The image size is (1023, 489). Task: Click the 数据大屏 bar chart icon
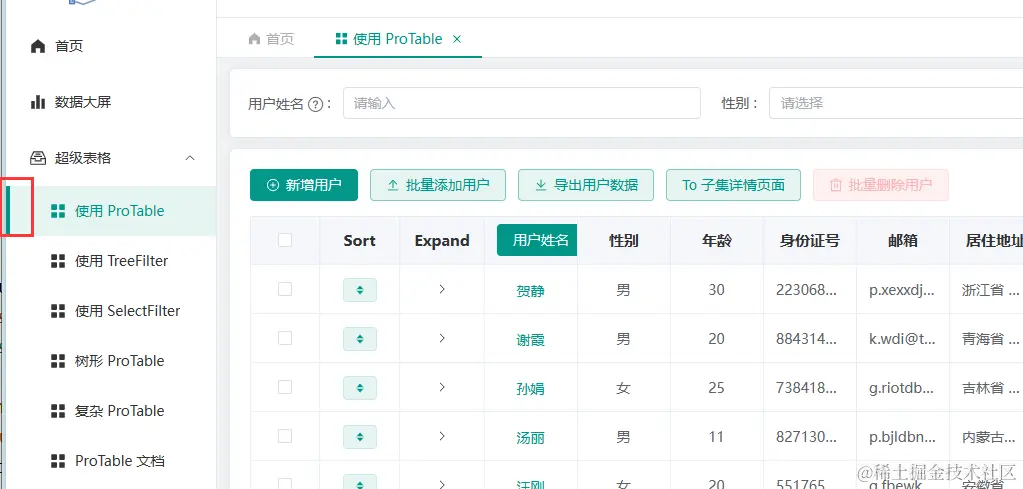38,102
